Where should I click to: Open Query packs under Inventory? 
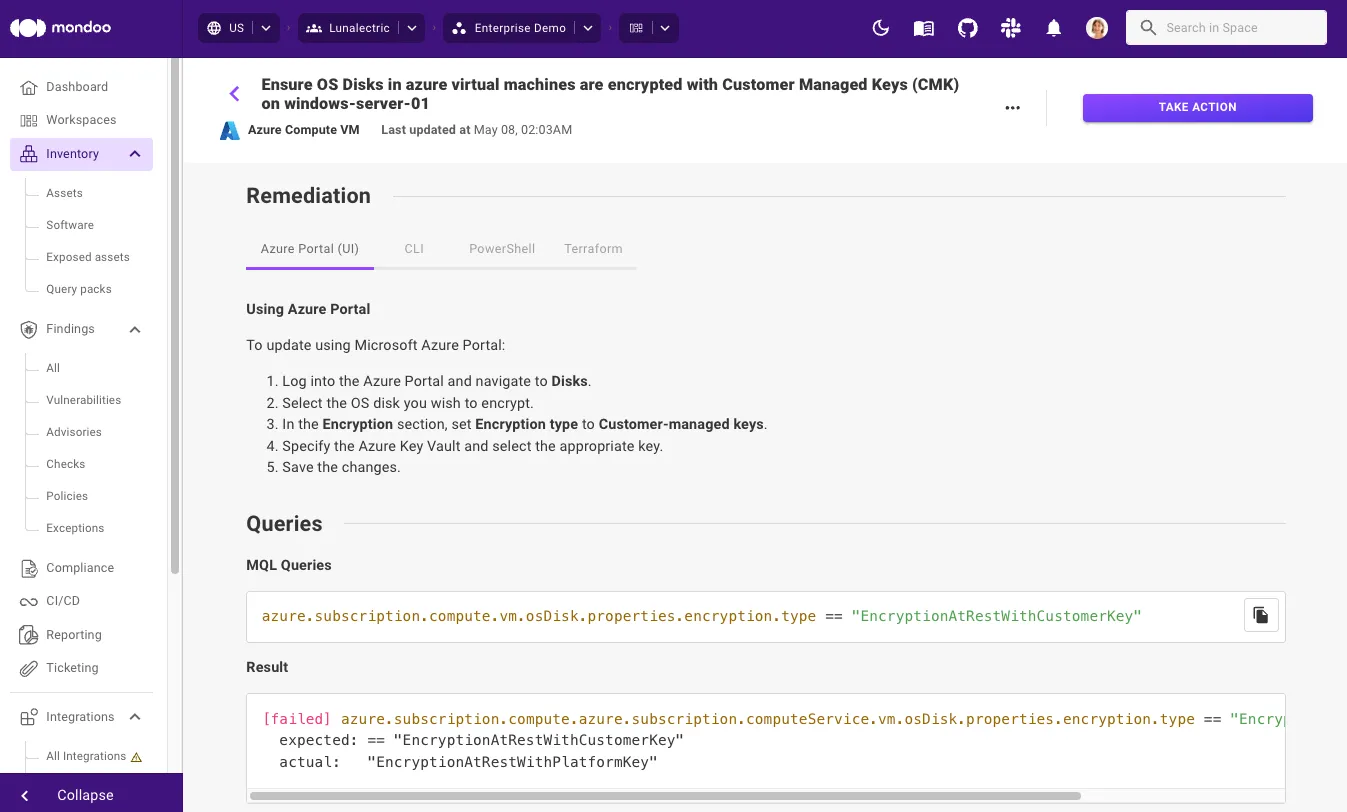click(x=79, y=289)
